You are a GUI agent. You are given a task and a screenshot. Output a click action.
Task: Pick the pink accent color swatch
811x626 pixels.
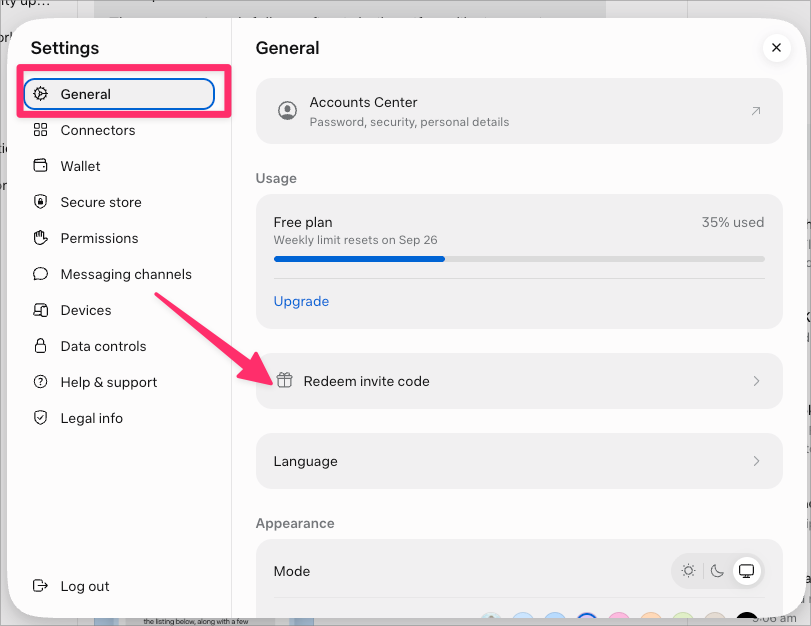(x=619, y=616)
